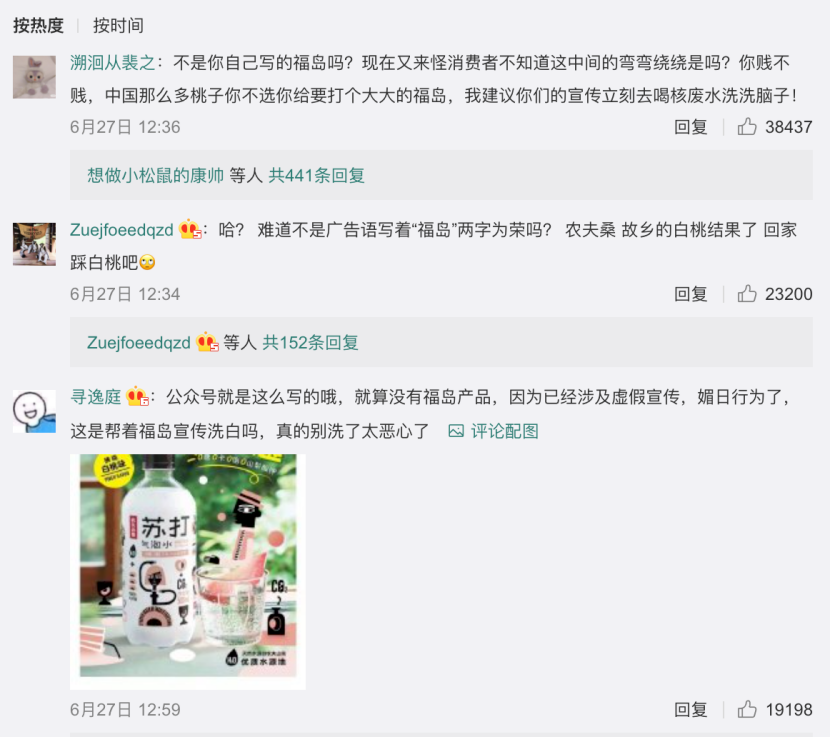The width and height of the screenshot is (830, 737).
Task: Expand 共152条回复 replies
Action: [x=310, y=343]
